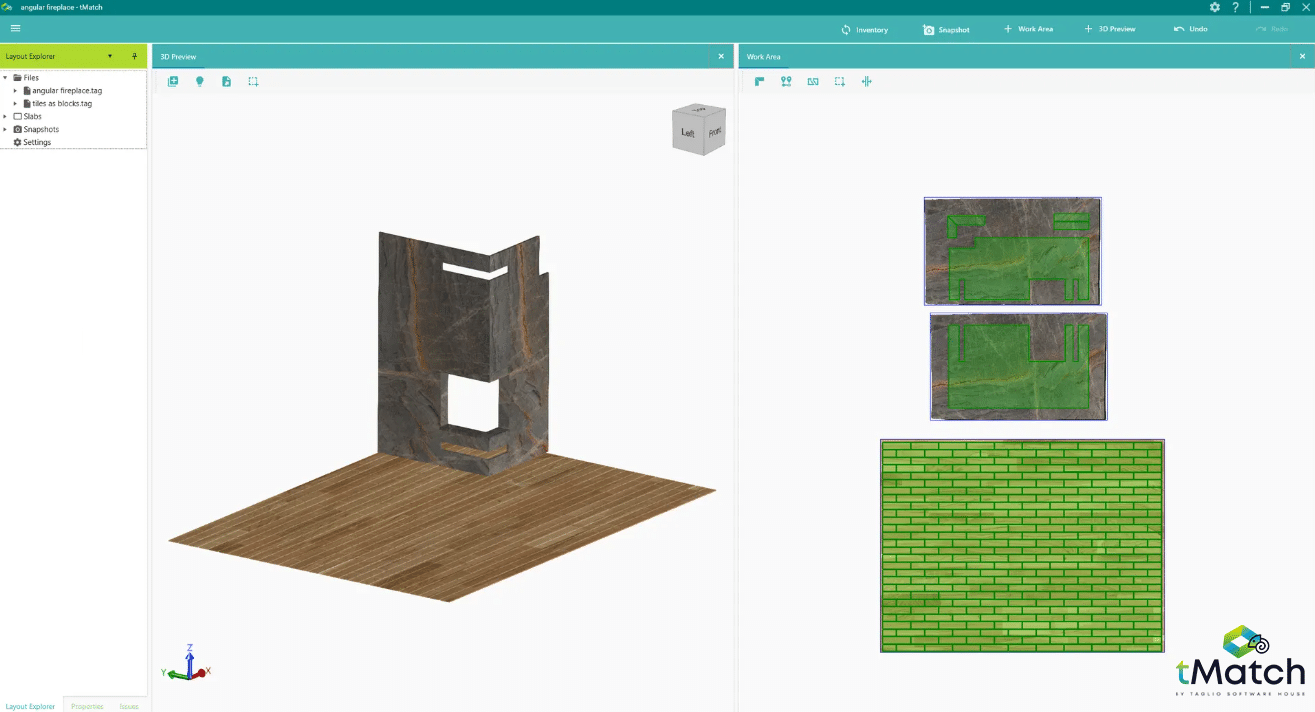
Task: Open the hamburger menu at top left
Action: coord(15,28)
